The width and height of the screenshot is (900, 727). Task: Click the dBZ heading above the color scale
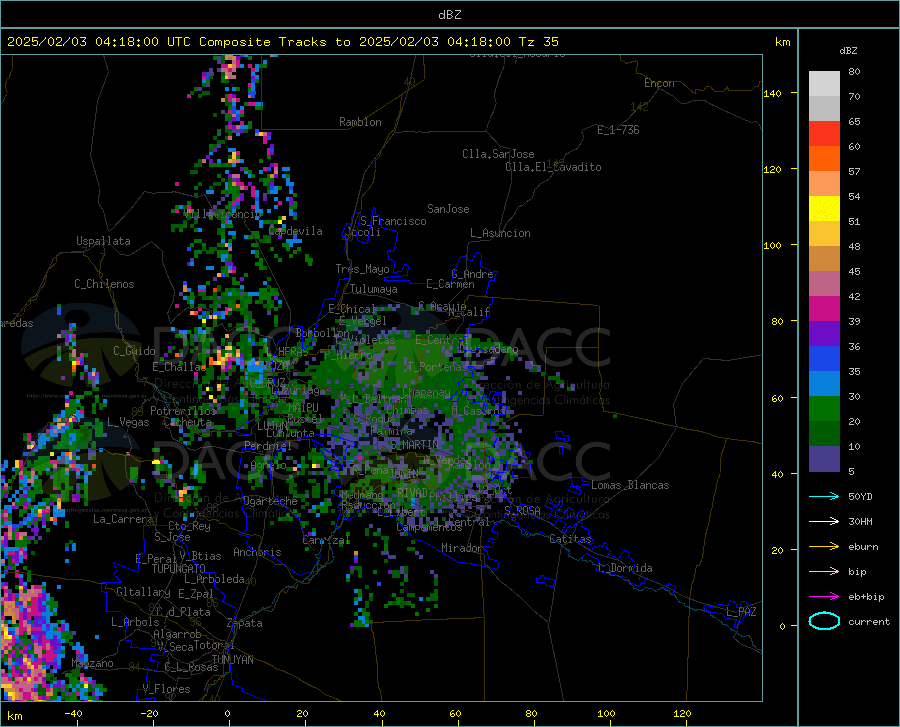pyautogui.click(x=848, y=50)
